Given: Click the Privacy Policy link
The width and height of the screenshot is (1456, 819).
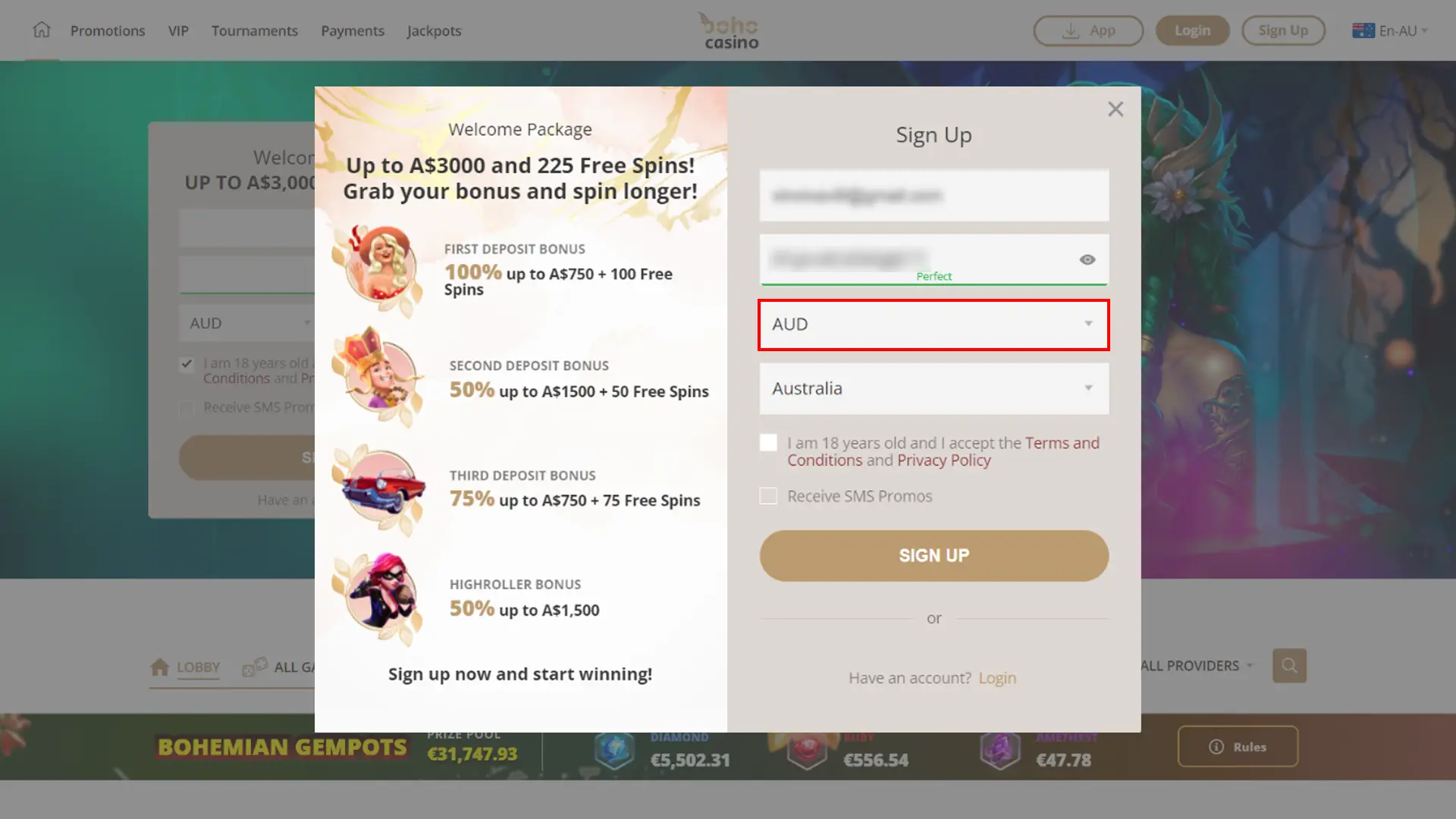Looking at the screenshot, I should pyautogui.click(x=944, y=460).
